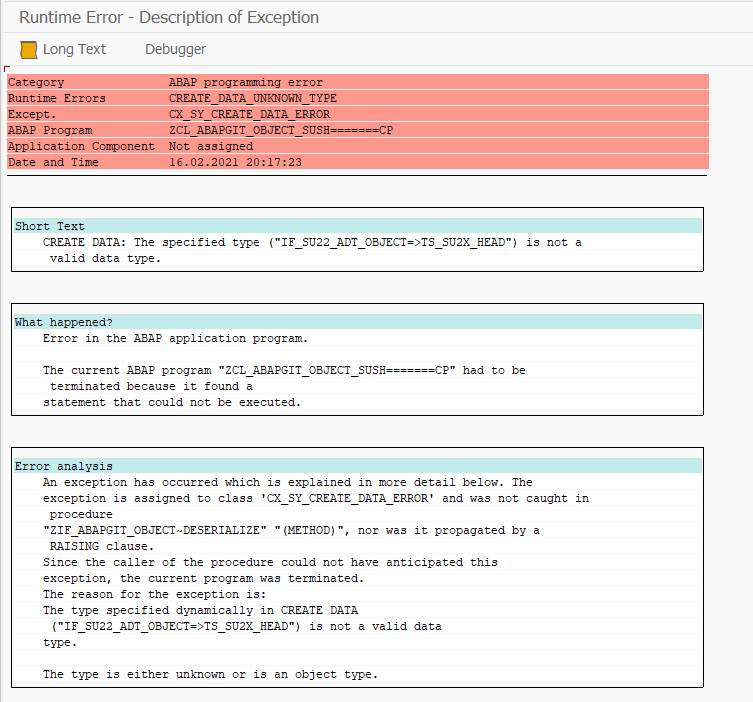
Task: Select the lone 'type.' line in Error analysis
Action: click(60, 642)
